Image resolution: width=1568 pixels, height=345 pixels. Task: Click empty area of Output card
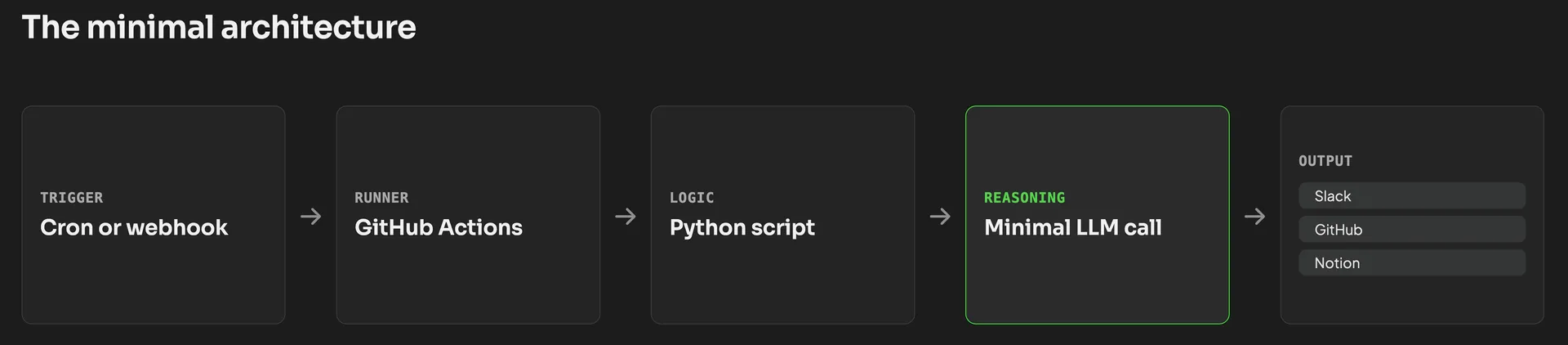(1412, 299)
